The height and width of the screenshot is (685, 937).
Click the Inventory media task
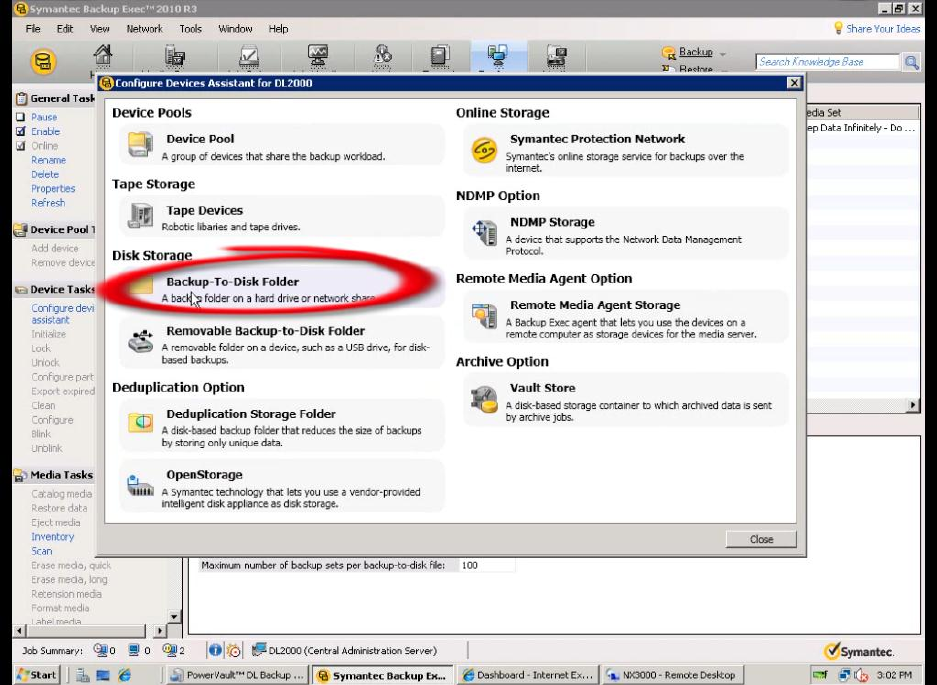53,537
